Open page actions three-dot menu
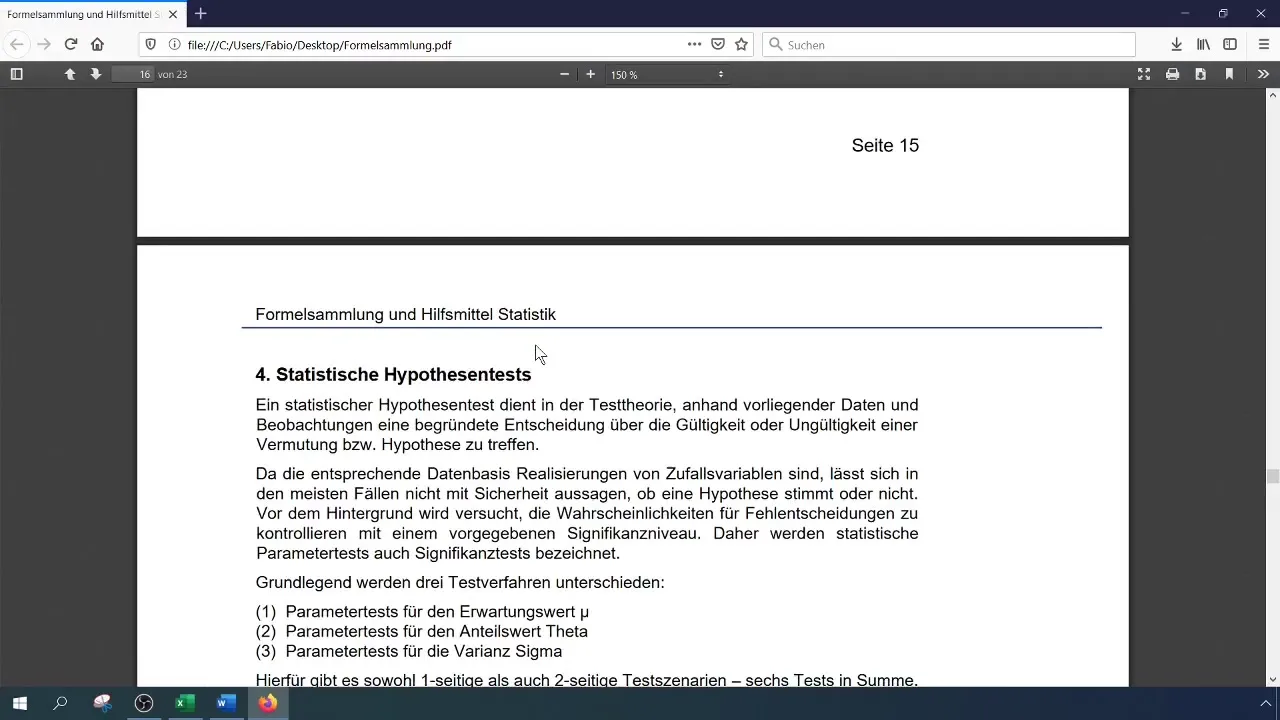1280x720 pixels. click(694, 44)
